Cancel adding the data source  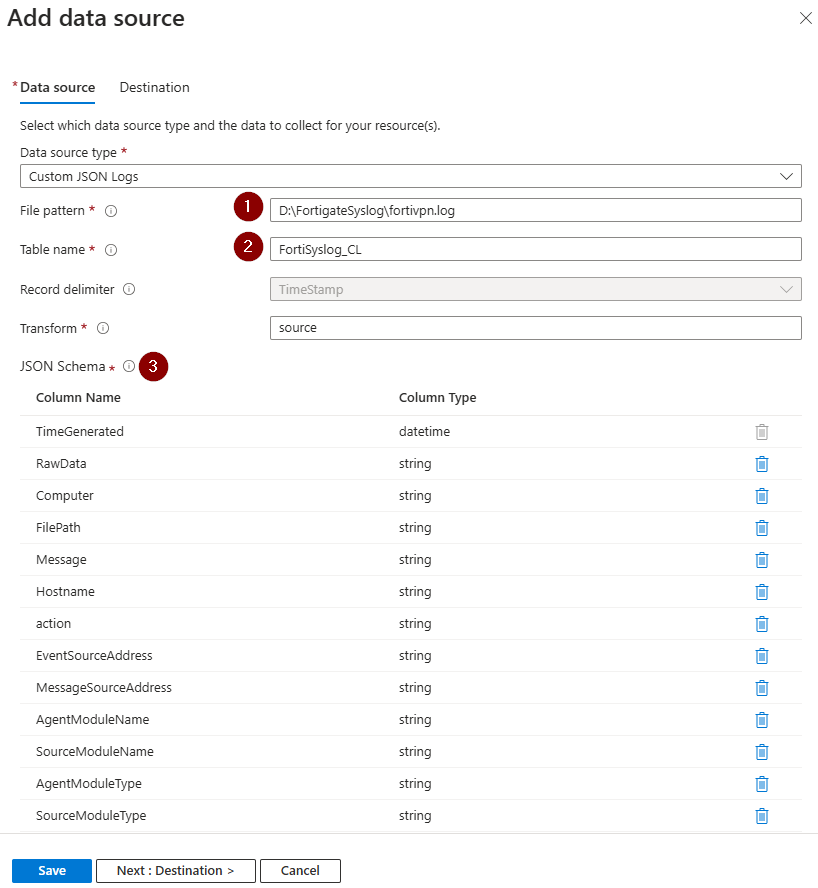pos(300,871)
